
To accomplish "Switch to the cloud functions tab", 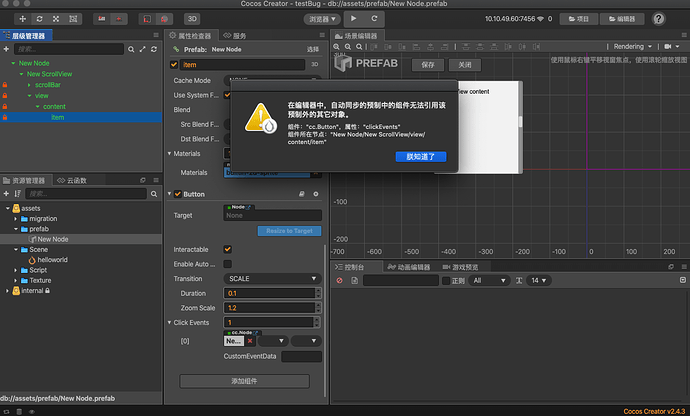I will tap(72, 180).
